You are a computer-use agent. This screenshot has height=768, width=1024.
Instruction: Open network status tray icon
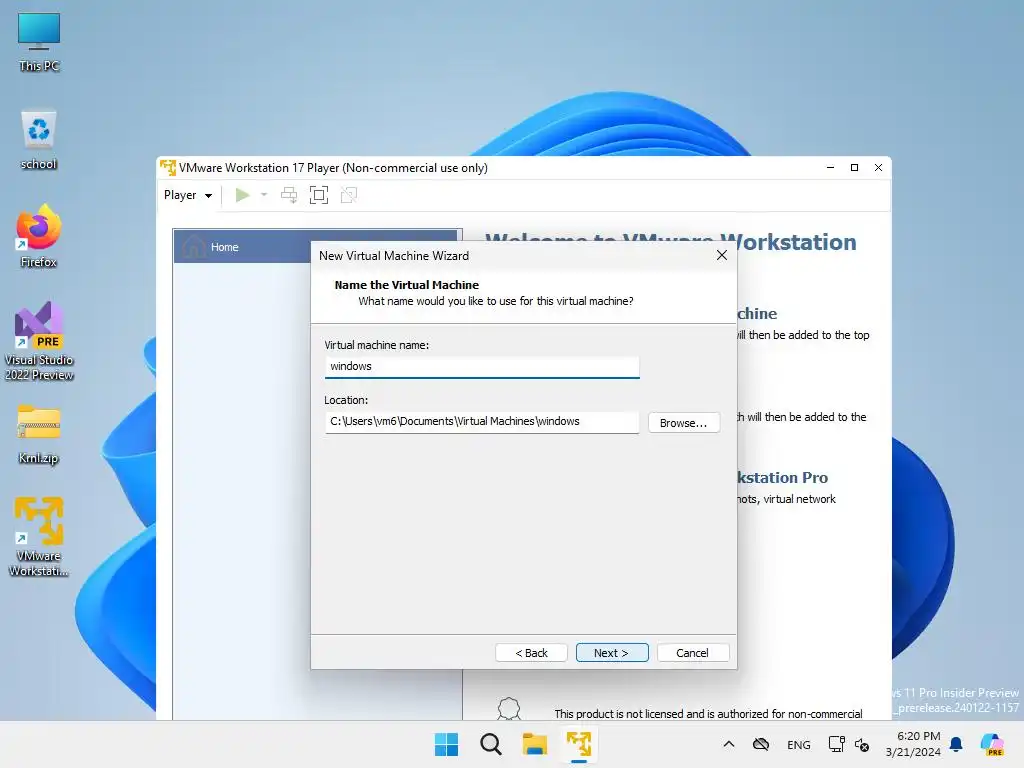click(836, 744)
